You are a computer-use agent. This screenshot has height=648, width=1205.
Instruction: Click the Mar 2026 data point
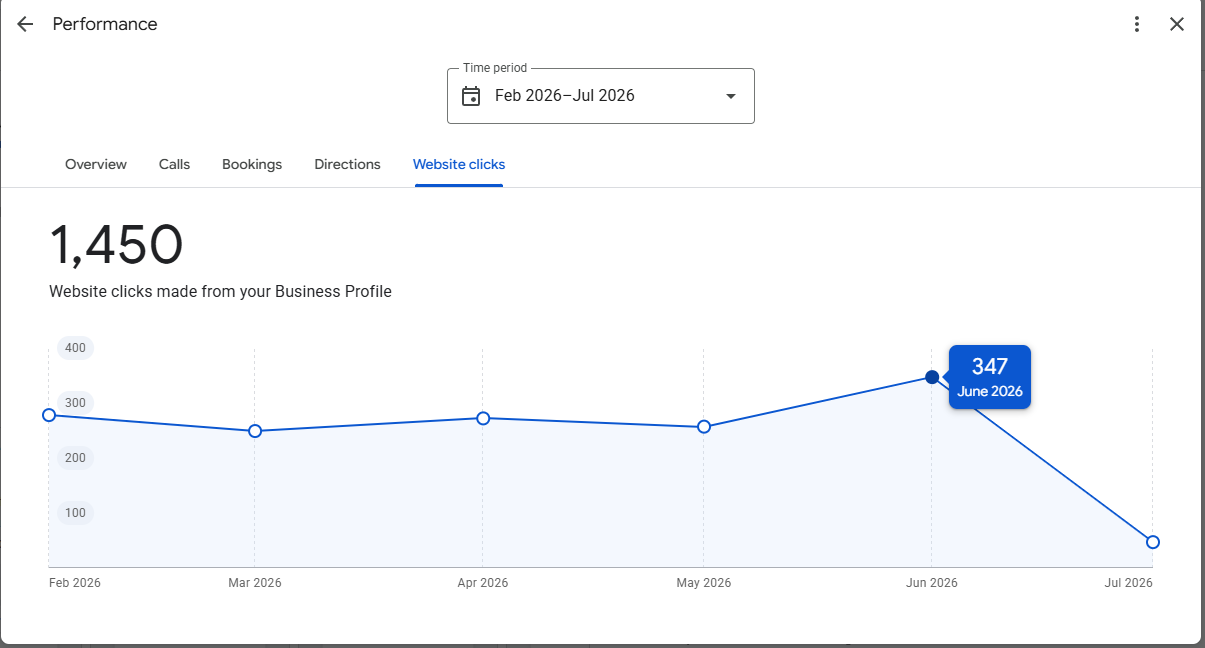[x=255, y=431]
